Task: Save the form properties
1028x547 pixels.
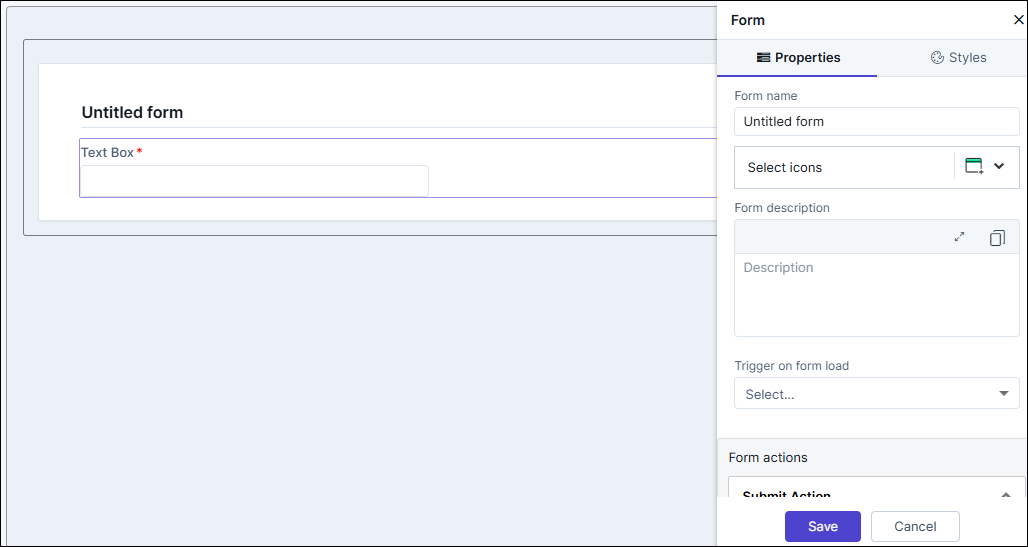Action: [823, 526]
